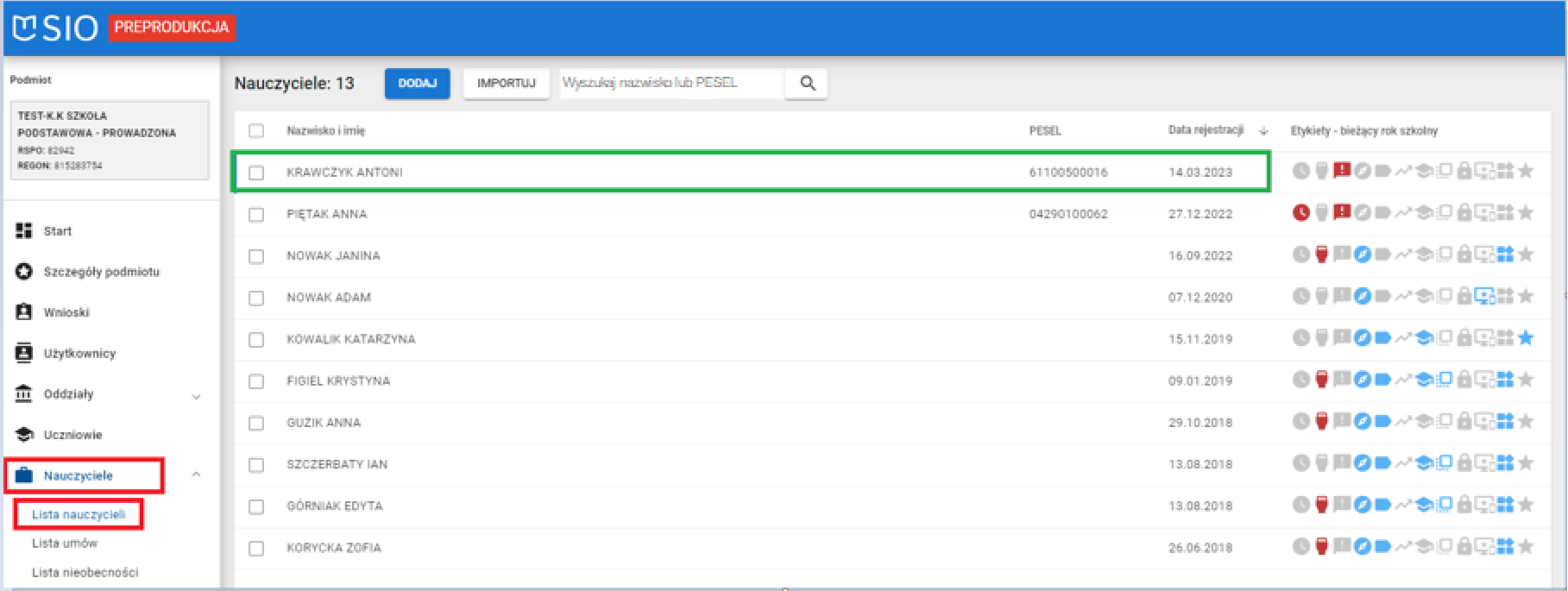Image resolution: width=1568 pixels, height=591 pixels.
Task: Expand the Oddziały menu chevron
Action: pos(196,396)
